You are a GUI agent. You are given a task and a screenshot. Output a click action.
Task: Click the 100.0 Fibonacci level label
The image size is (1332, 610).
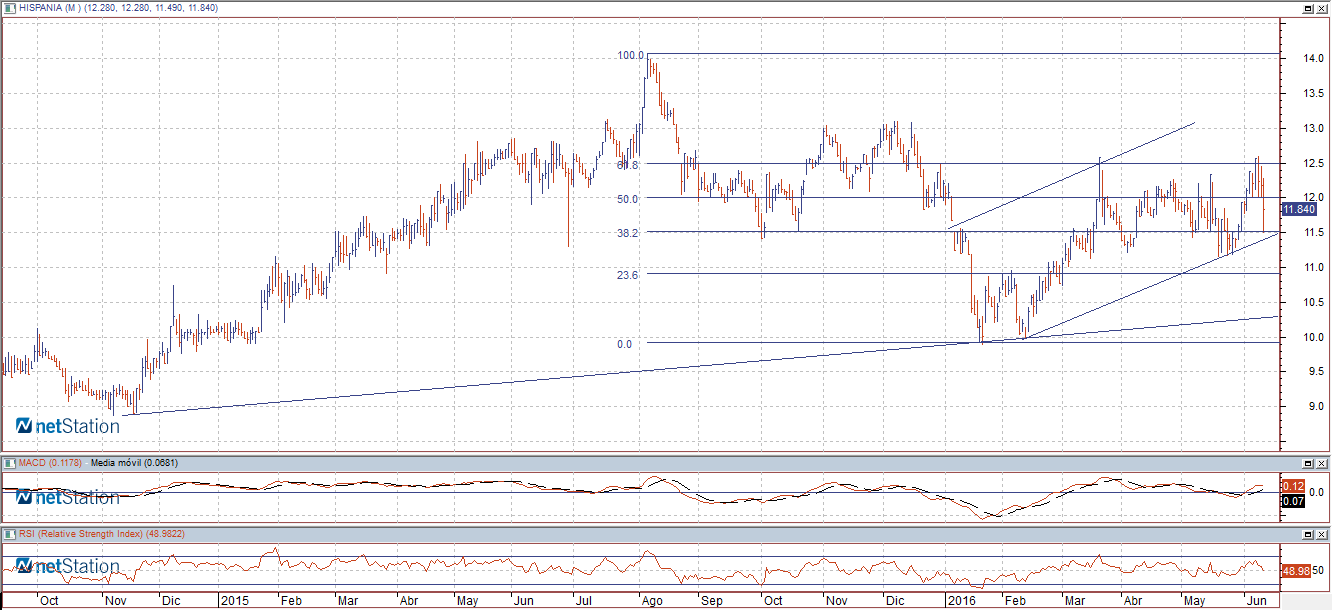tap(630, 56)
